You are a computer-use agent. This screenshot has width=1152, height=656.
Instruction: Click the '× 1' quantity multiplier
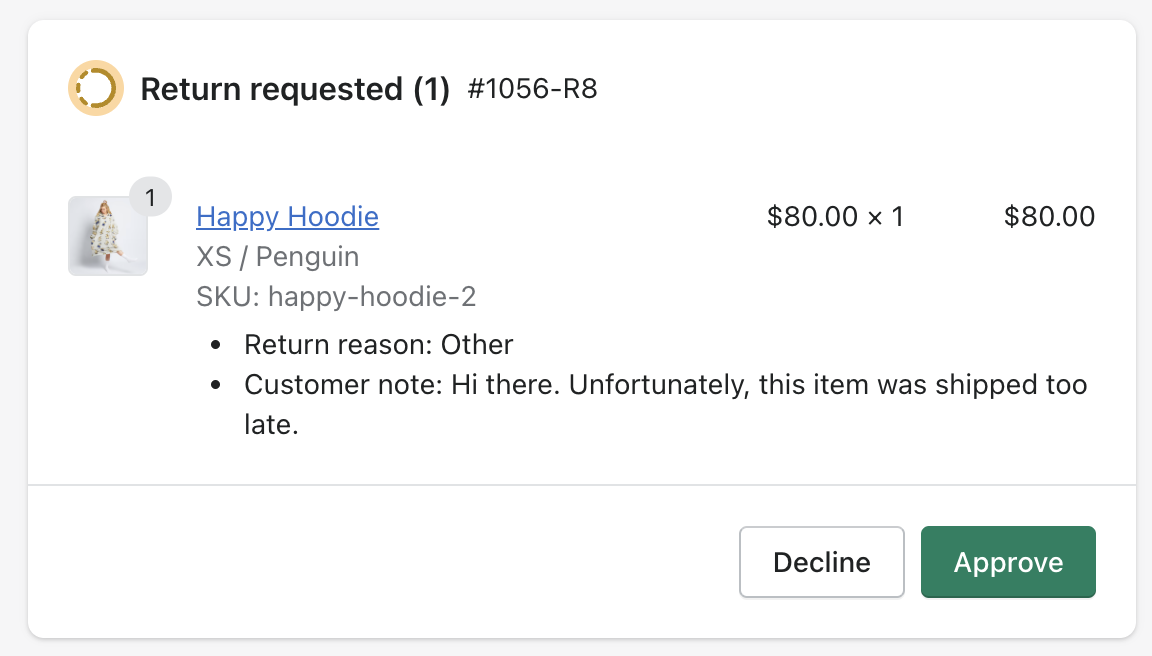885,216
